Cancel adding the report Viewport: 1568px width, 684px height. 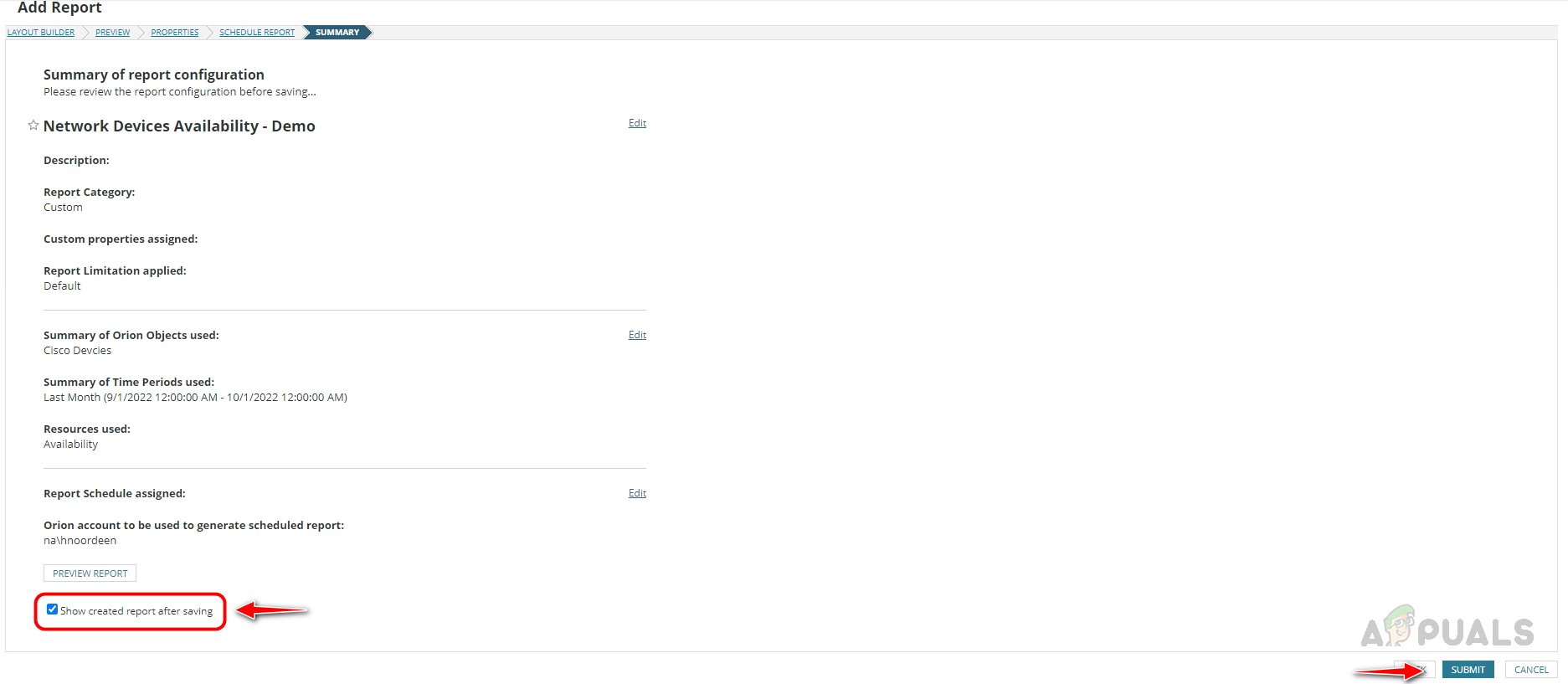pos(1530,670)
